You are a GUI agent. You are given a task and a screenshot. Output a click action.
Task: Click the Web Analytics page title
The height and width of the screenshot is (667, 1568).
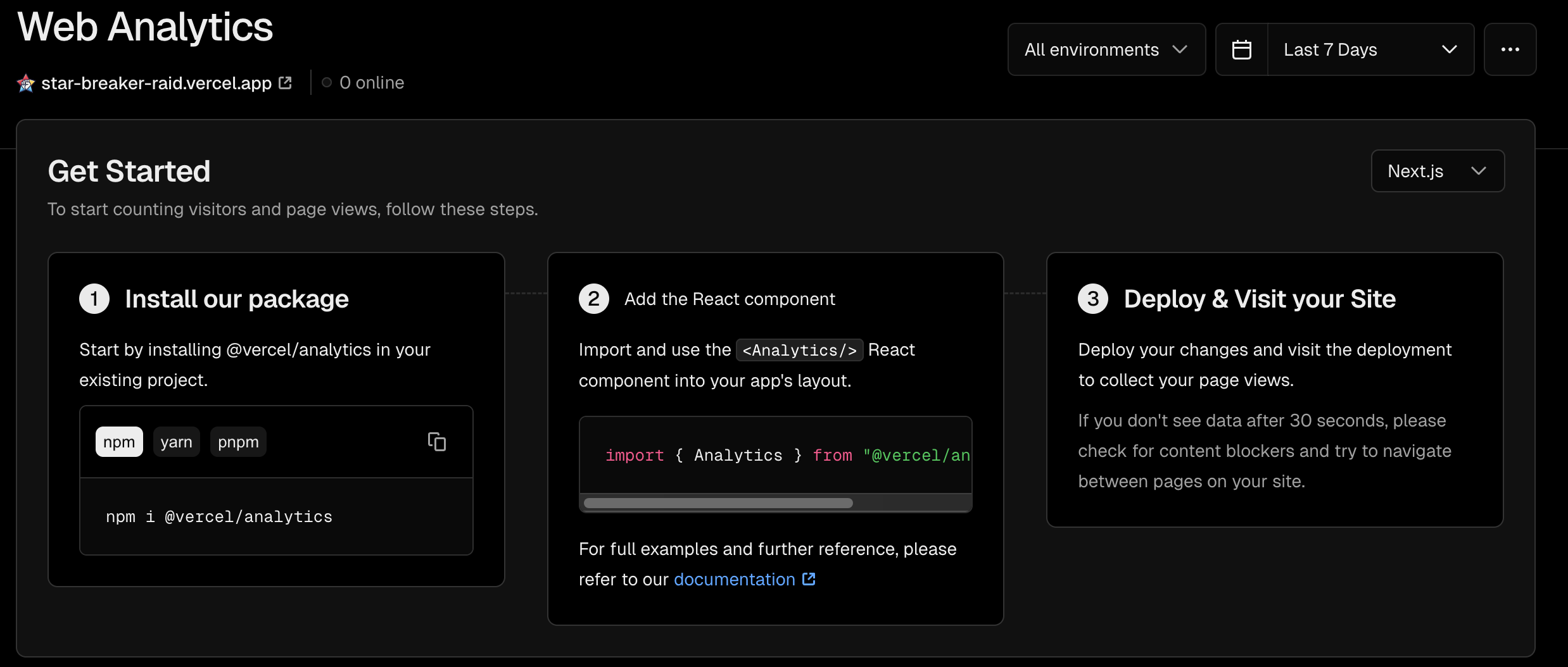point(145,27)
